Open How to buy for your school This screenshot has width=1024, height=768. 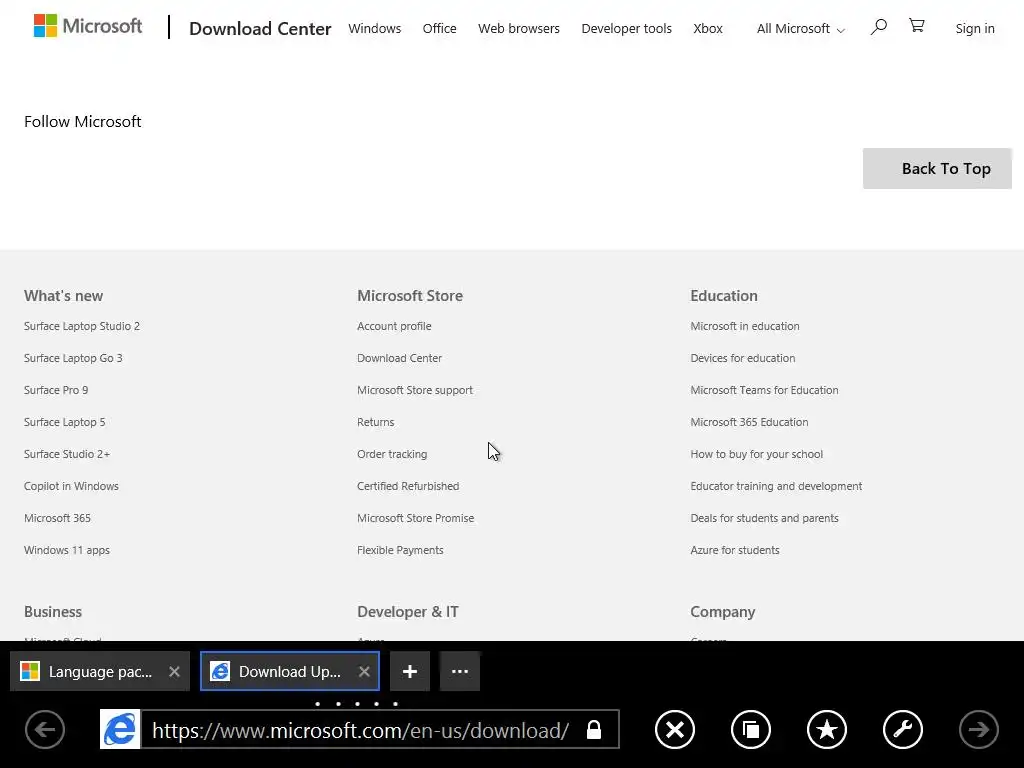[x=756, y=454]
